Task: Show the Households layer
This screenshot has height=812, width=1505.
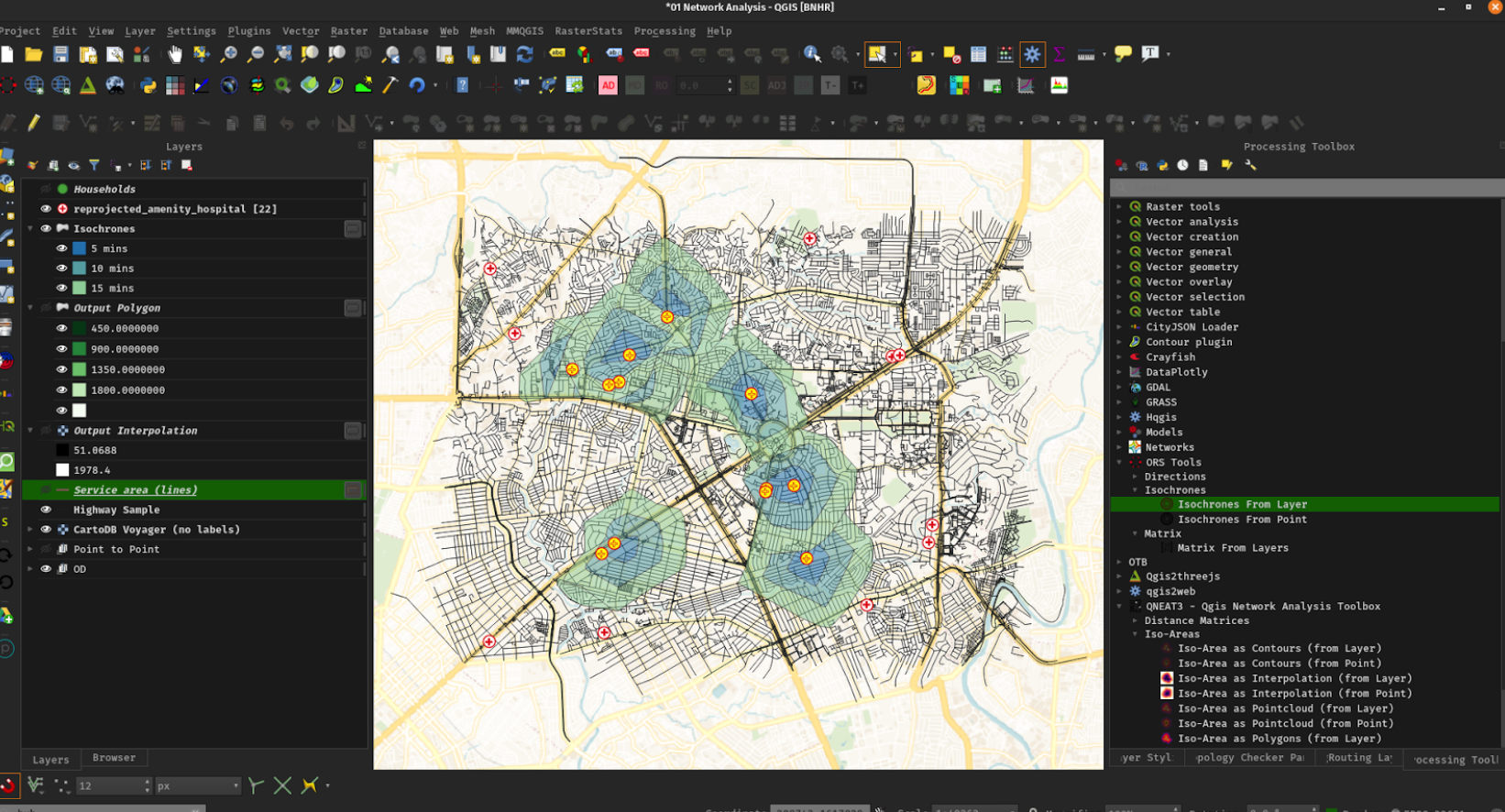Action: pos(46,189)
